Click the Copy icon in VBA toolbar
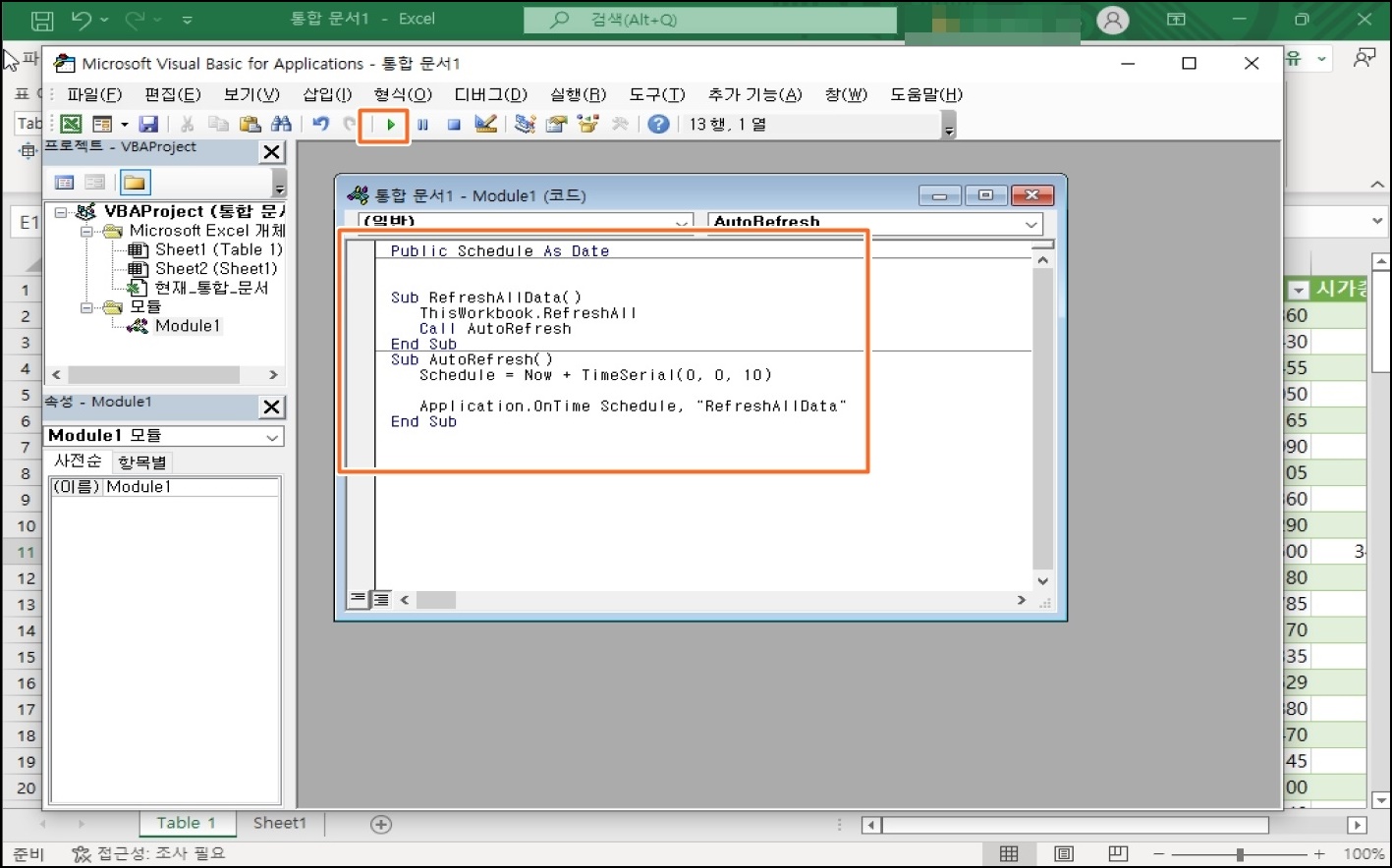This screenshot has width=1392, height=868. [x=218, y=124]
